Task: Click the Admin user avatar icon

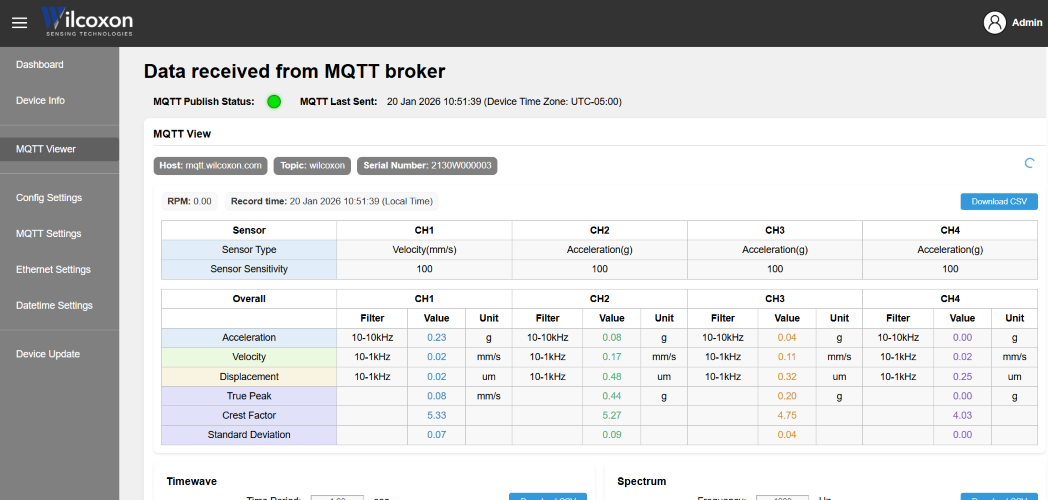Action: pyautogui.click(x=994, y=22)
